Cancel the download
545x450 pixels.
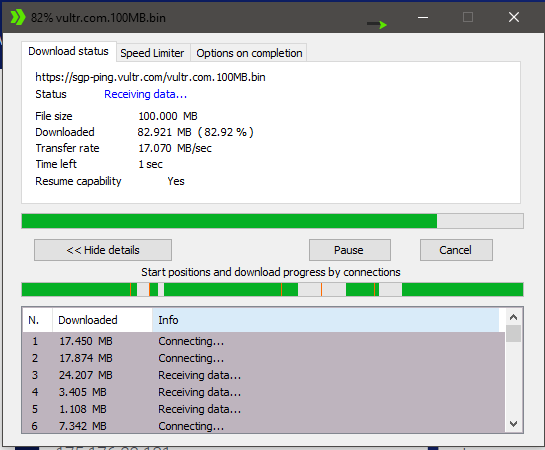point(456,250)
